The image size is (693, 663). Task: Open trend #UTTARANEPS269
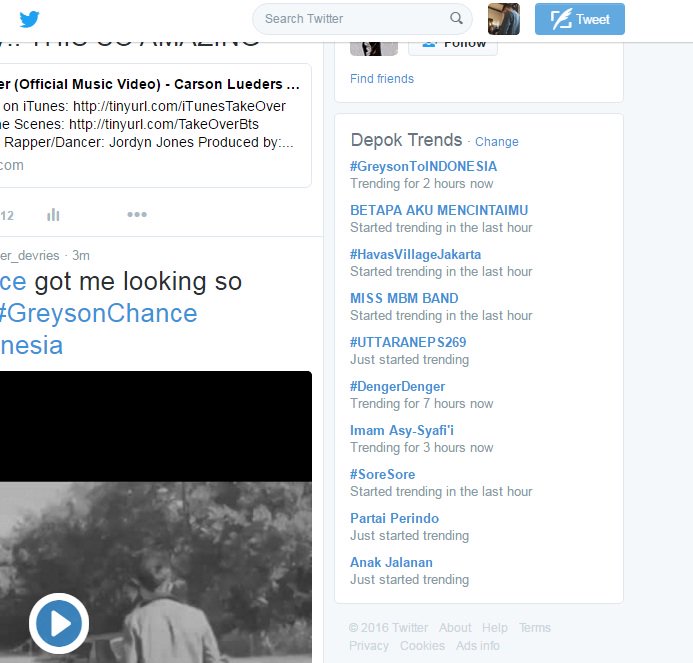click(x=408, y=342)
